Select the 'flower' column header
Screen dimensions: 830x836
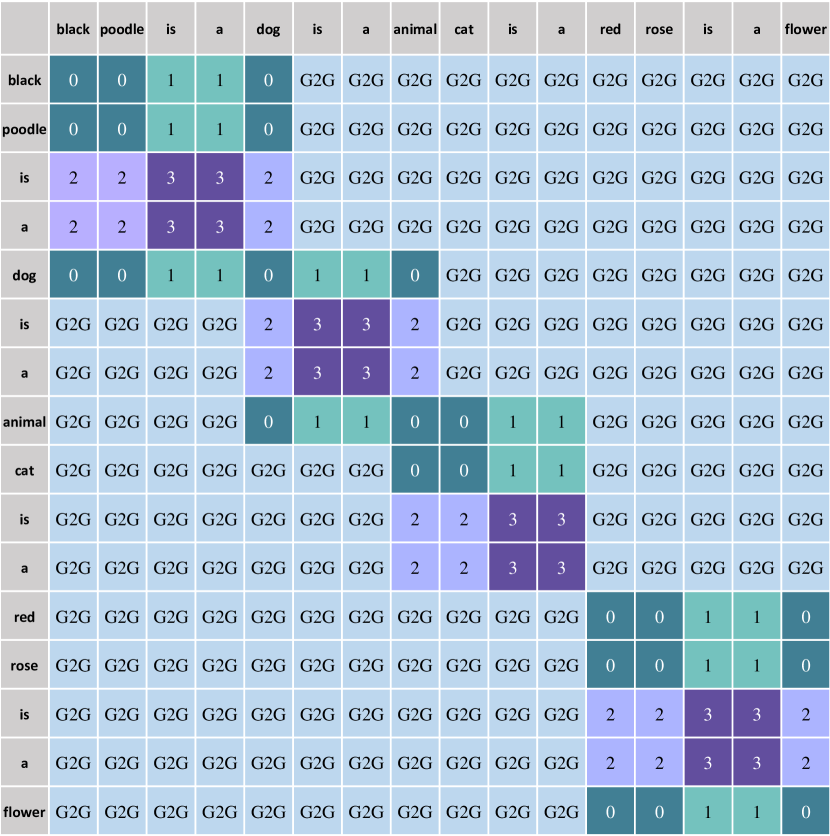click(805, 29)
